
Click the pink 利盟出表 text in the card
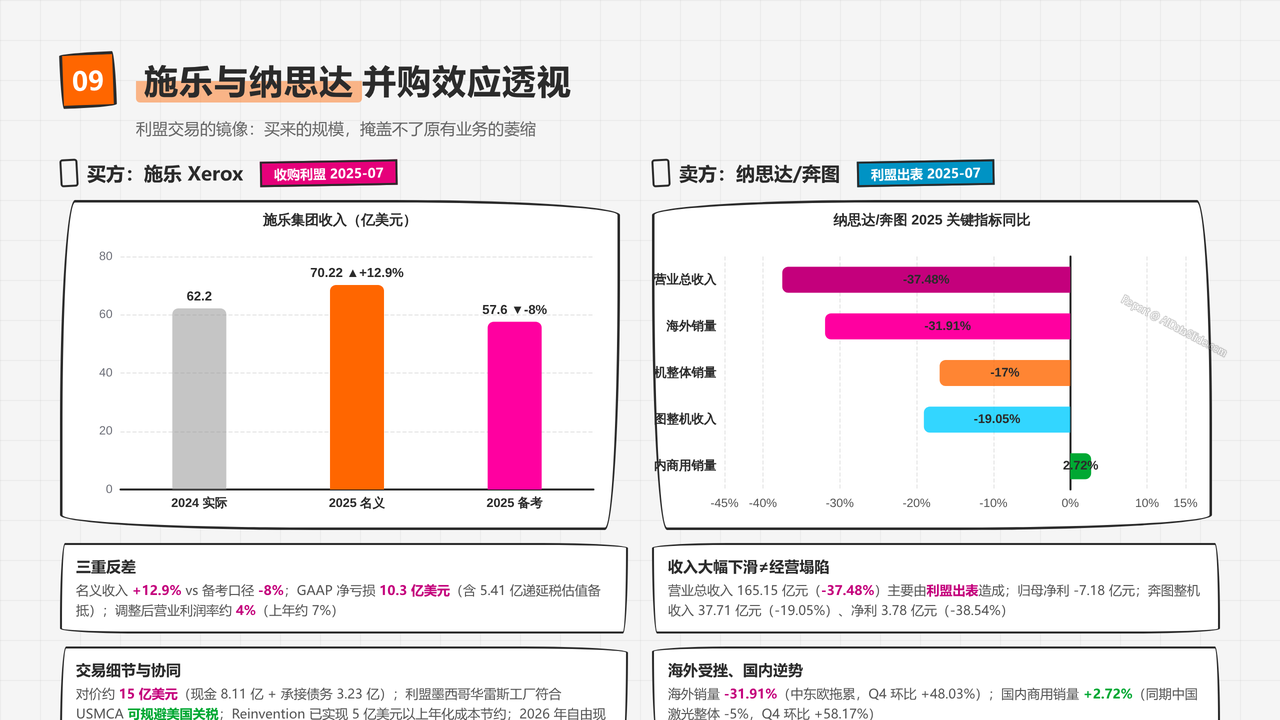click(952, 590)
